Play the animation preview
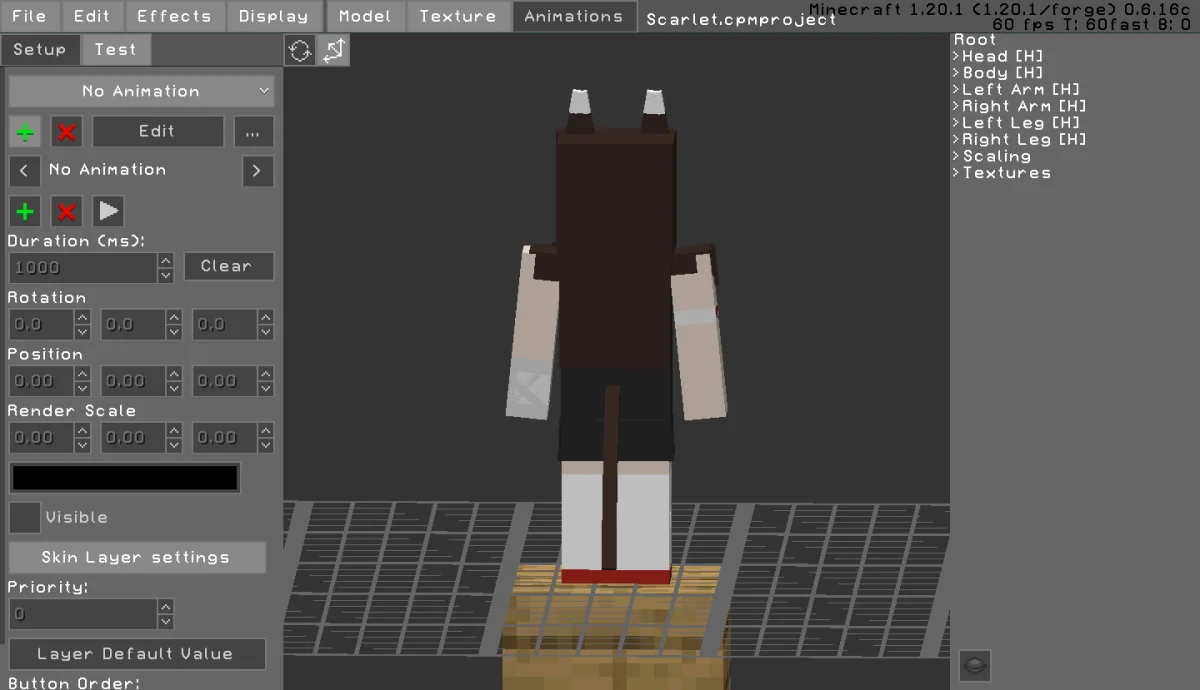Image resolution: width=1200 pixels, height=690 pixels. click(109, 211)
